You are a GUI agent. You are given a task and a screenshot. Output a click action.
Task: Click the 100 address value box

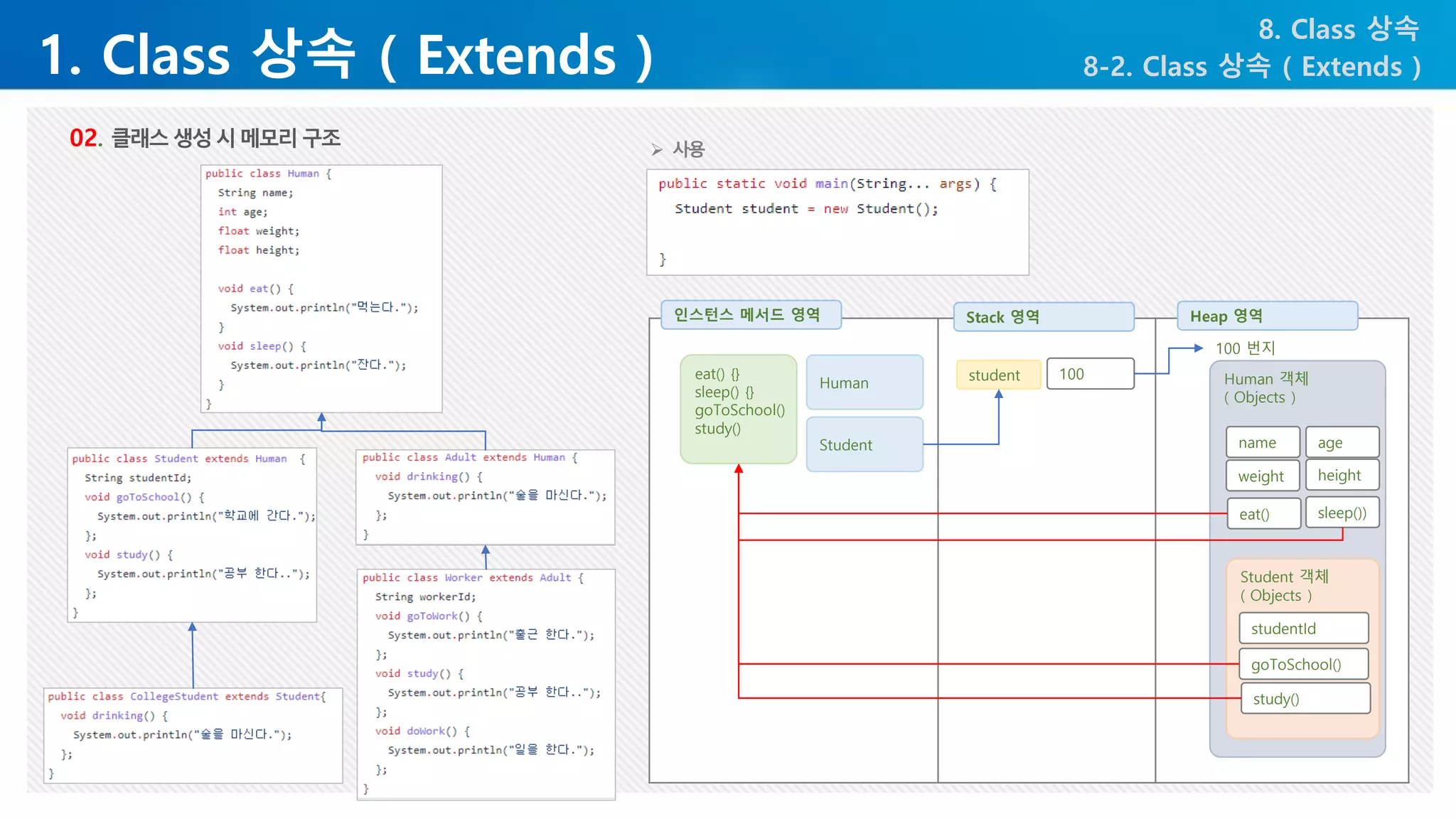coord(1090,374)
